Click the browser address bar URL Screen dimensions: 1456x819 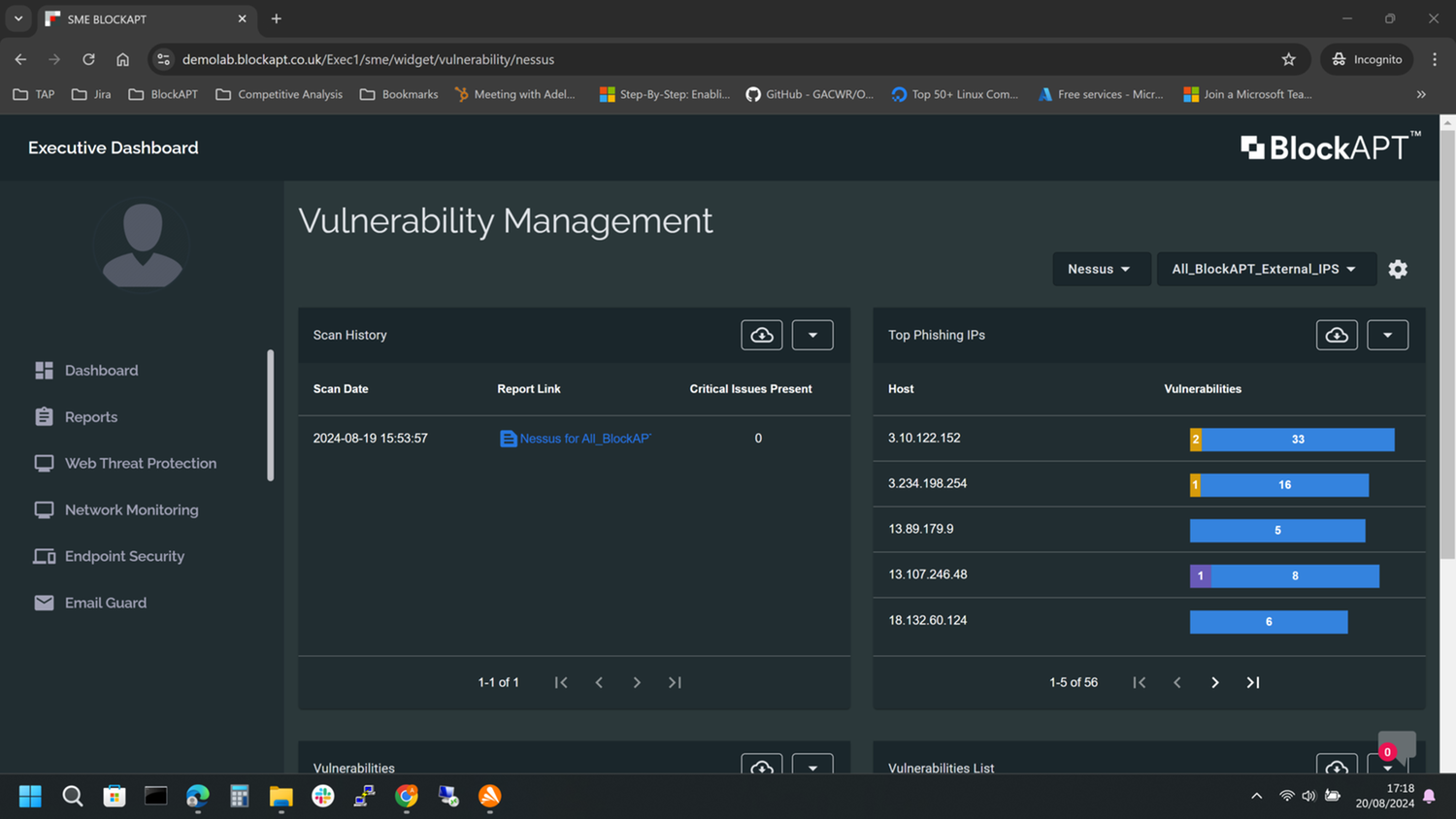coord(368,59)
